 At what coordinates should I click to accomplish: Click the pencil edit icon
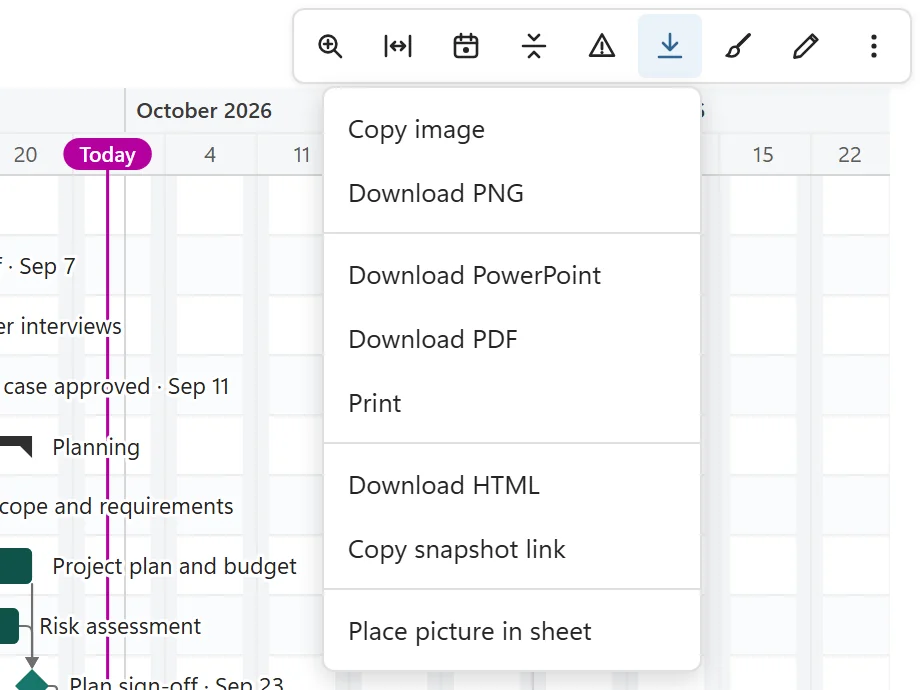click(806, 46)
